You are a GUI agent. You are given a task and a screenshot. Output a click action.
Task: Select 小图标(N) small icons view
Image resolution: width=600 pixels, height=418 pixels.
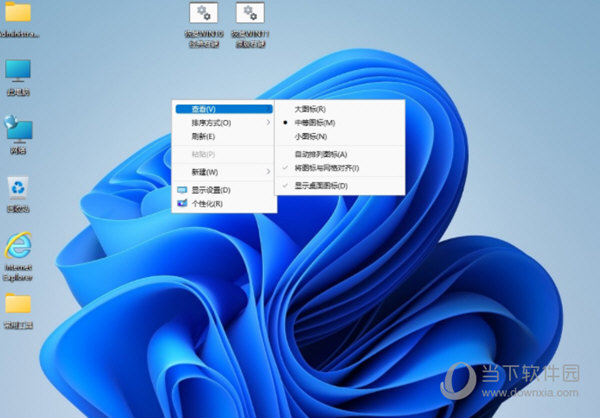pyautogui.click(x=339, y=137)
